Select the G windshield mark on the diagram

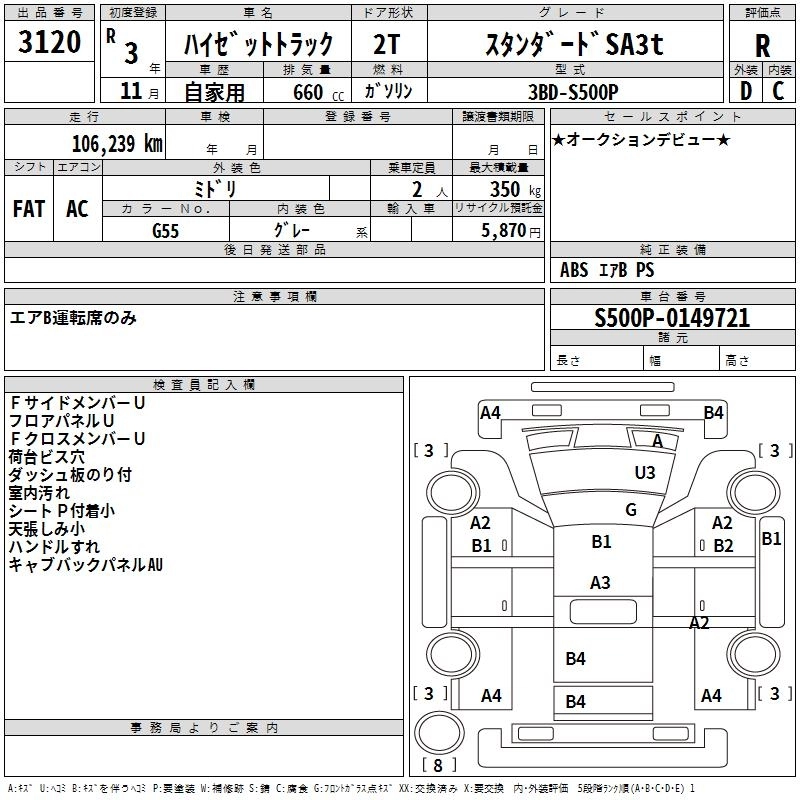(x=630, y=509)
